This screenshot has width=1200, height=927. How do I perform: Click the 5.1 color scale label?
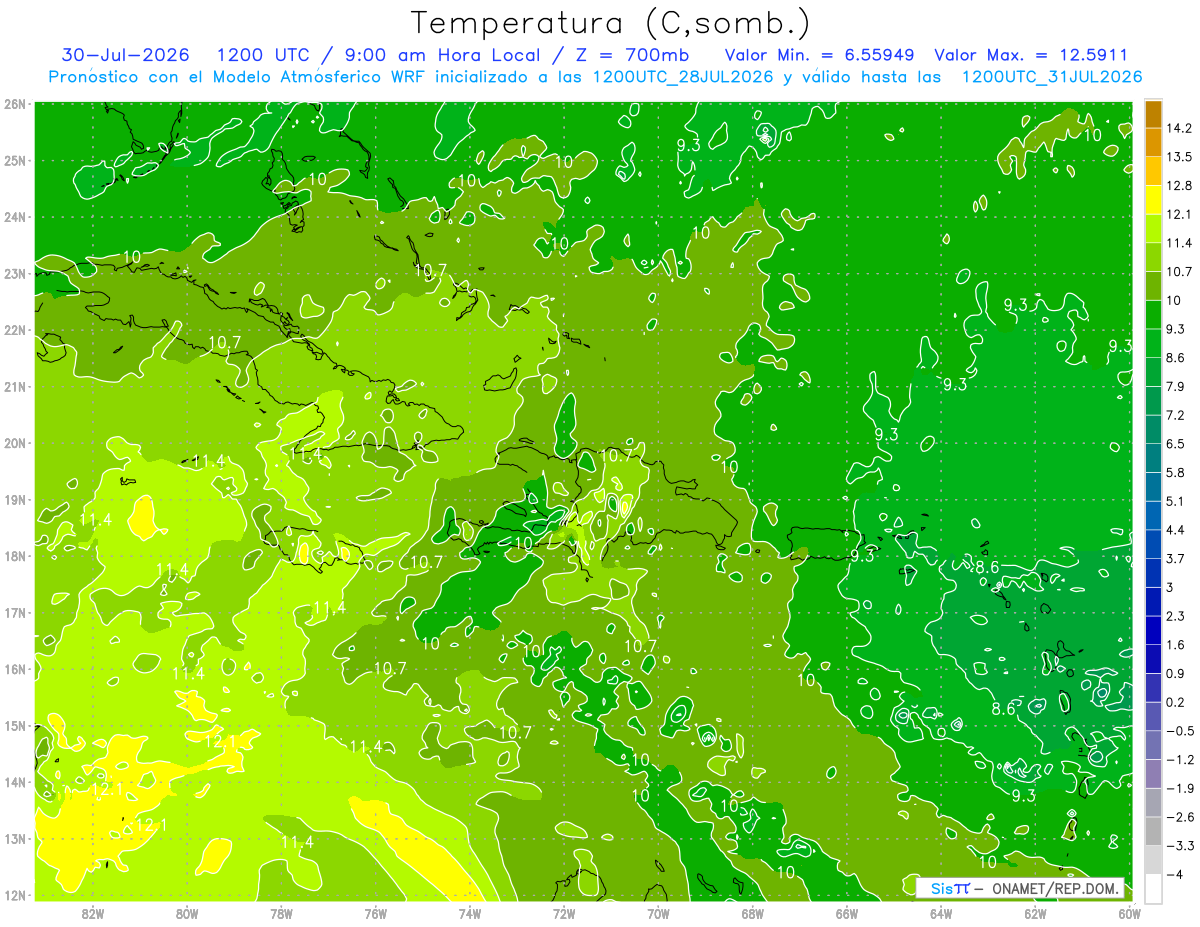pos(1176,501)
